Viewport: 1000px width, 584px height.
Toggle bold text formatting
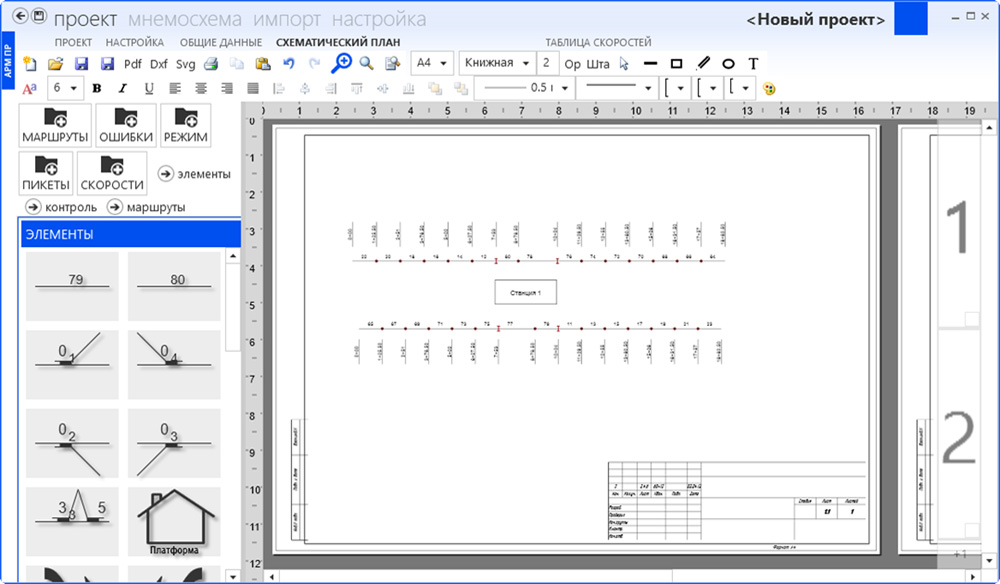point(97,89)
